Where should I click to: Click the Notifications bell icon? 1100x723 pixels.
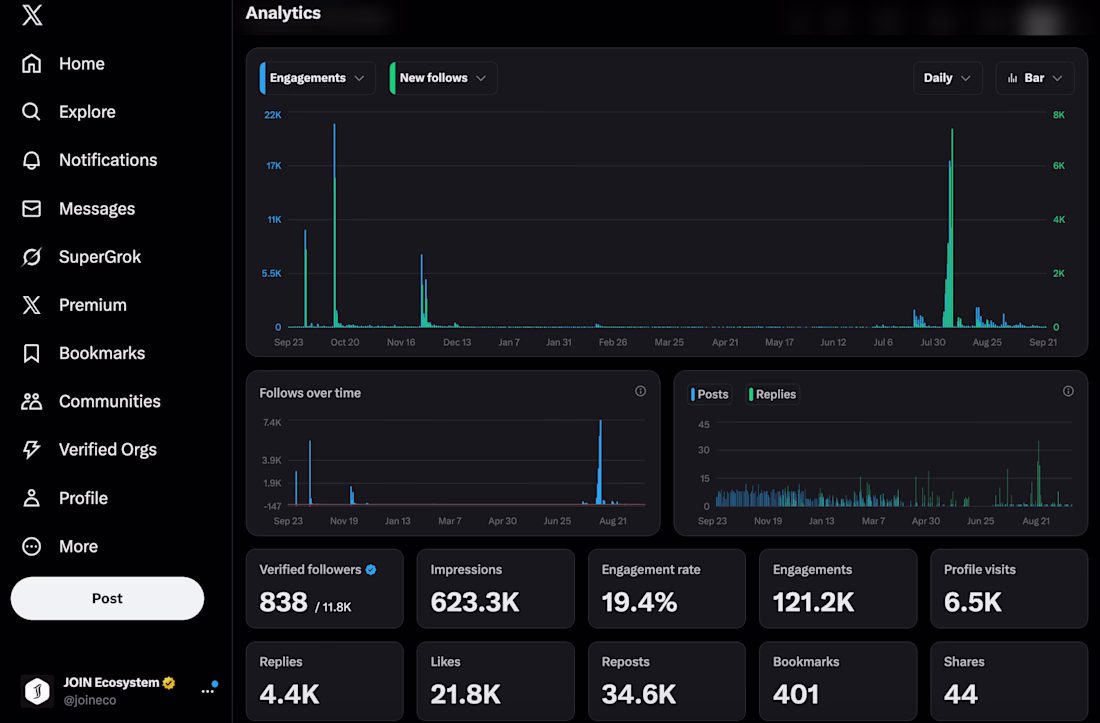pyautogui.click(x=32, y=160)
